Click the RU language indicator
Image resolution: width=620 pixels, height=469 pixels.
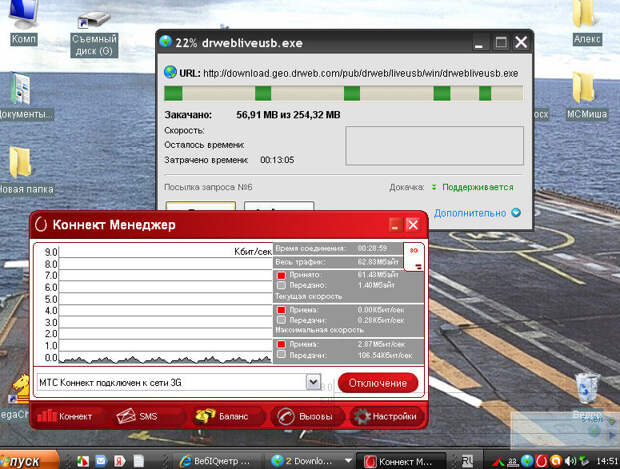tap(467, 461)
